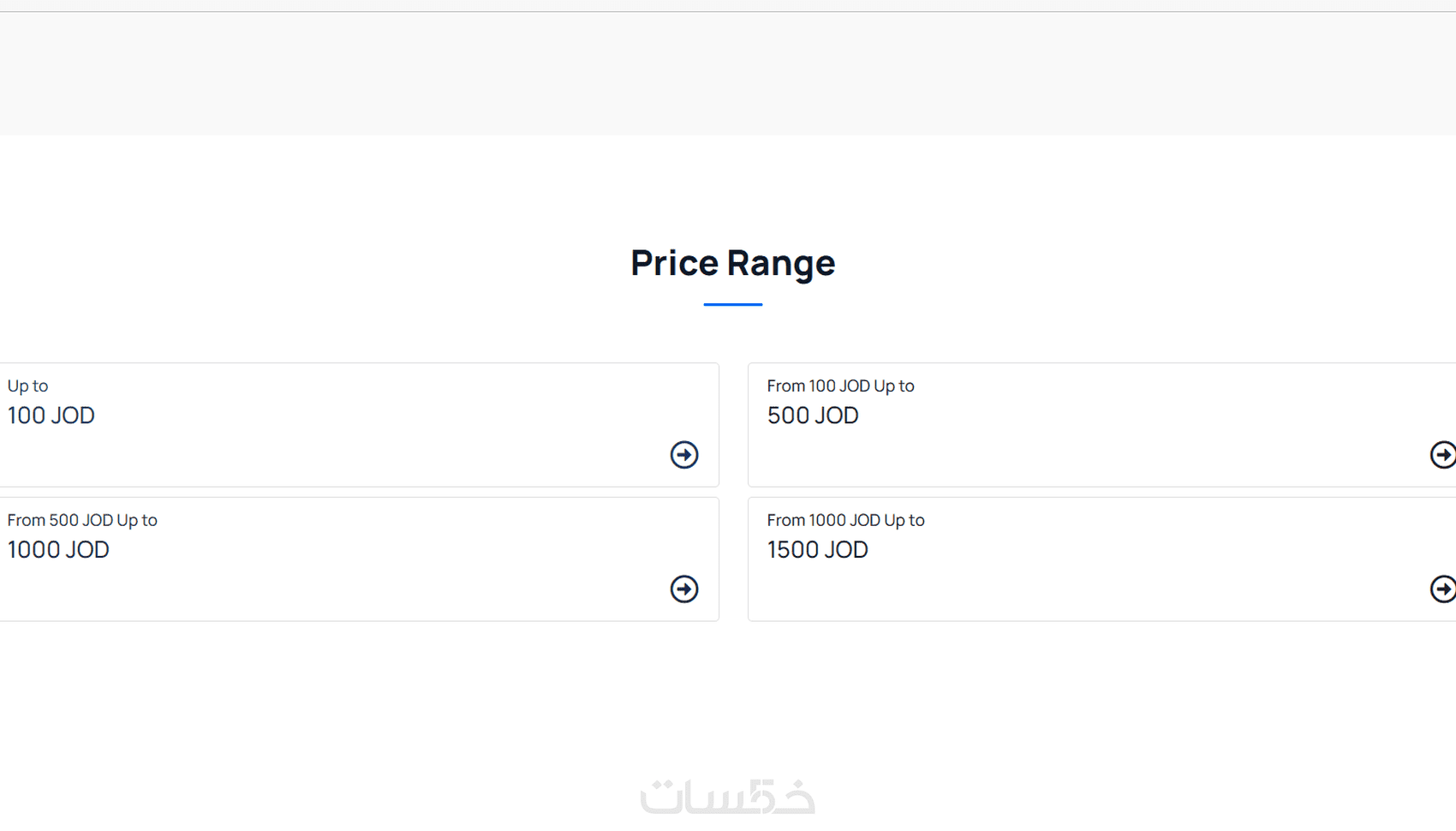Click the light gray banner area at top
Screen dimensions: 1456x831
pyautogui.click(x=728, y=73)
